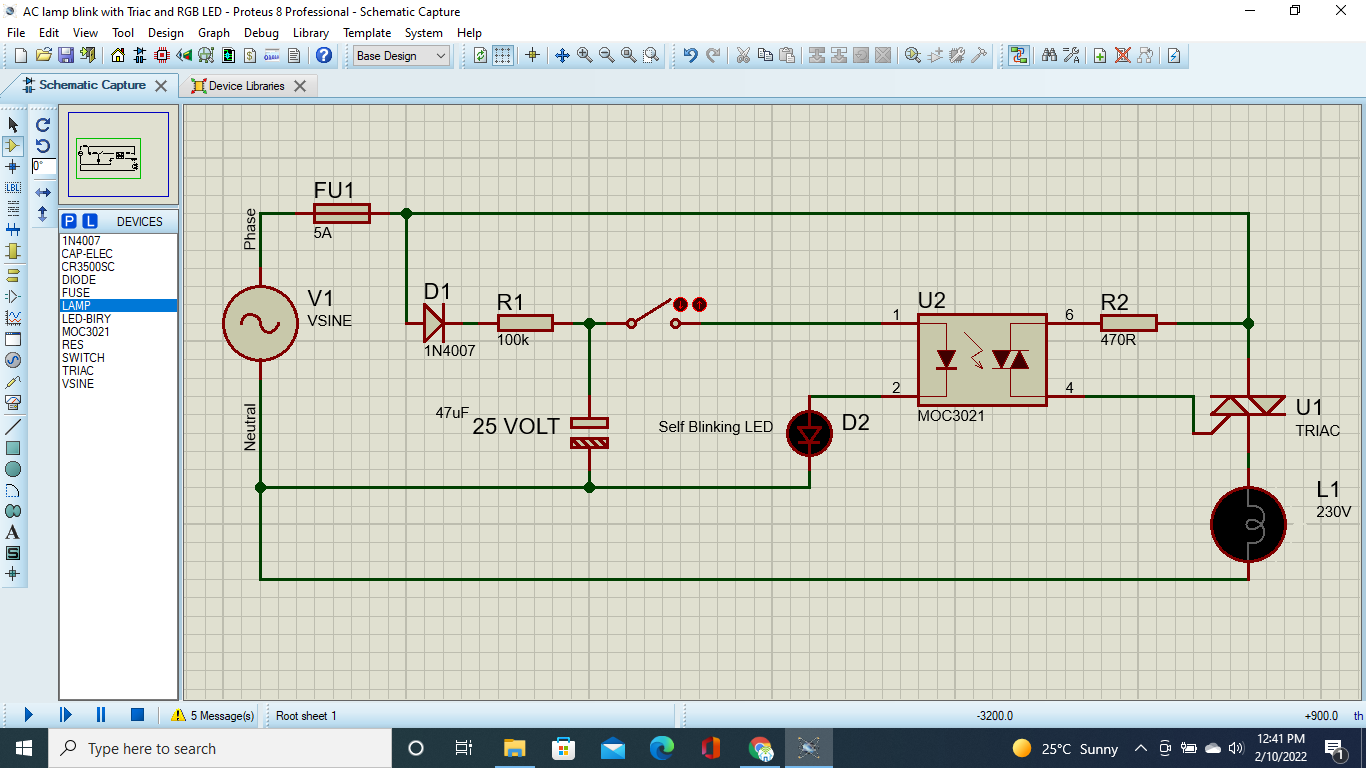Viewport: 1366px width, 768px height.
Task: Undo last action
Action: [x=691, y=55]
